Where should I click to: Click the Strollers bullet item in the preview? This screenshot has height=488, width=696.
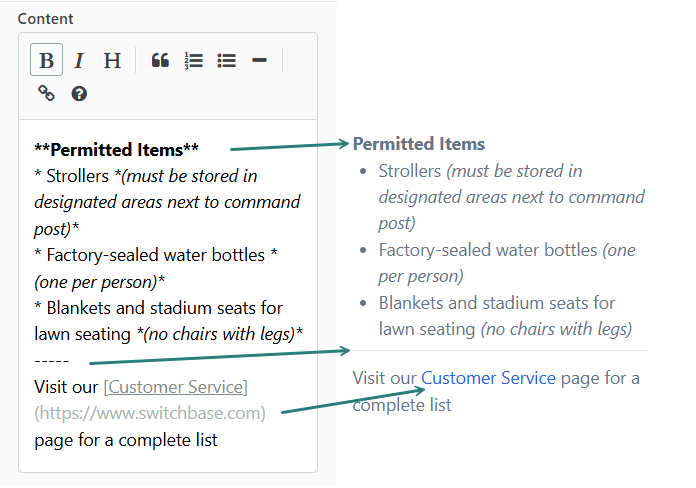tap(410, 171)
